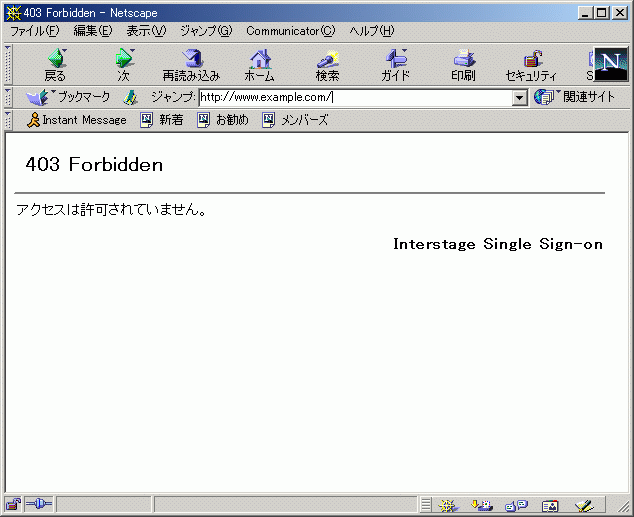This screenshot has width=634, height=517.
Task: Collapse the navigation toolbar grip
Action: pos(8,64)
